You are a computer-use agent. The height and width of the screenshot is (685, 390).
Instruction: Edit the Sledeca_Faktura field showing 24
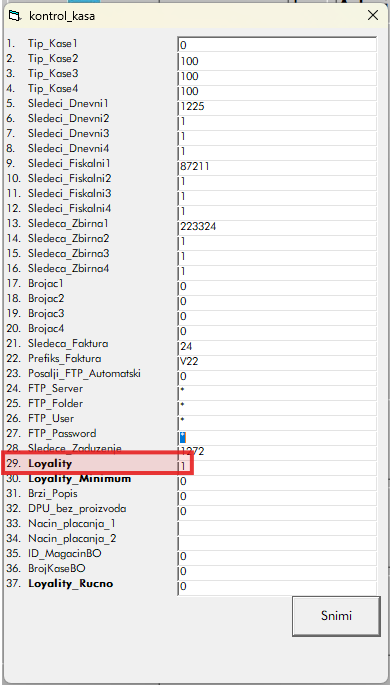(x=277, y=346)
